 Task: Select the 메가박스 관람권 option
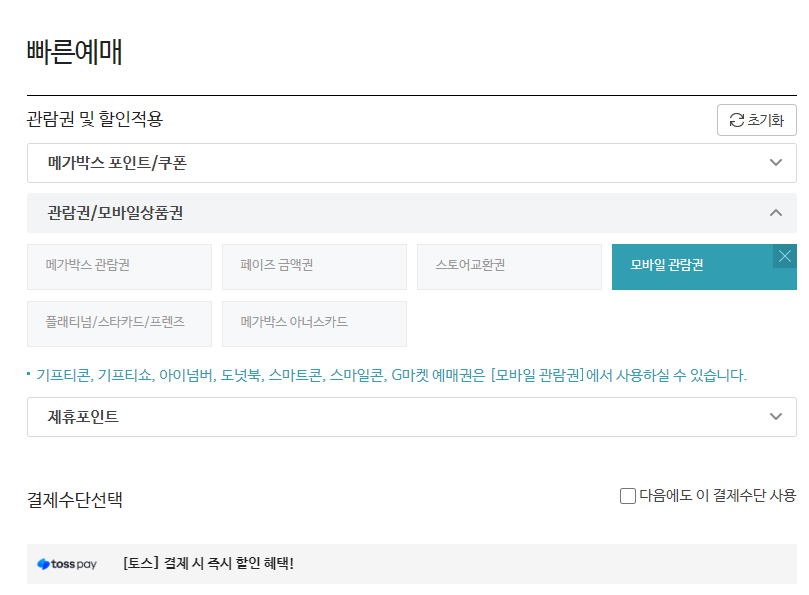(x=119, y=267)
